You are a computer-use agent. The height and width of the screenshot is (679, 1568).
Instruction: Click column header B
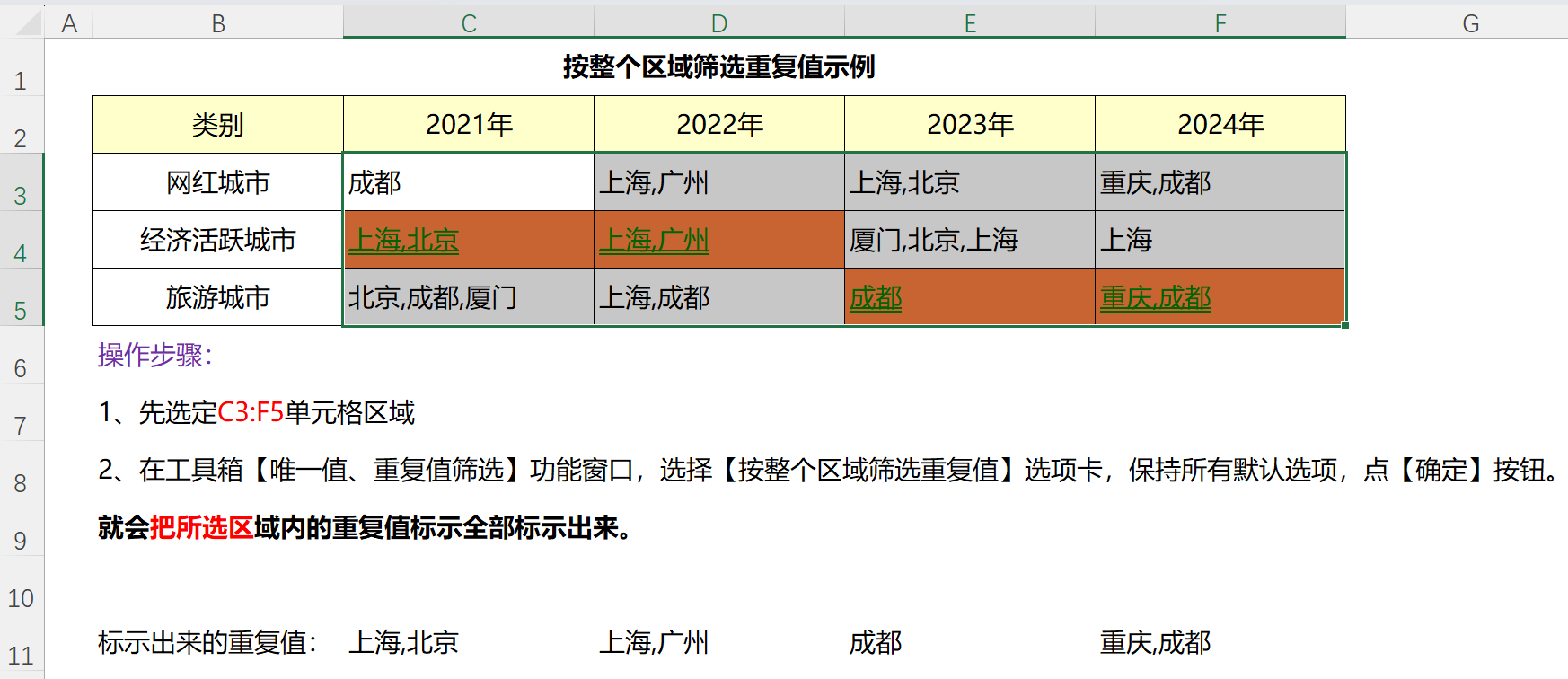[218, 23]
